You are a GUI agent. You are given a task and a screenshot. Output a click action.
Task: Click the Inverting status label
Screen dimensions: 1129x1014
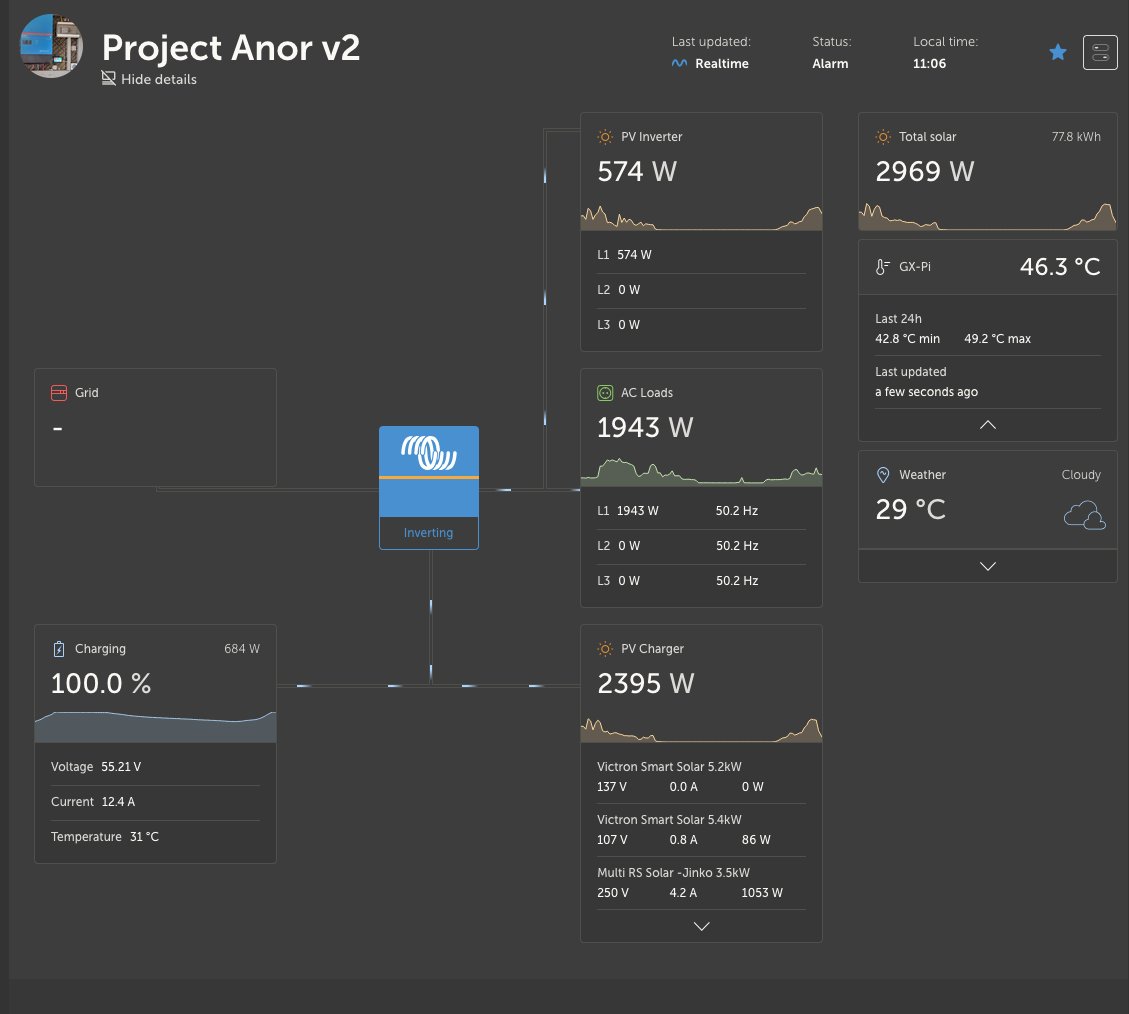click(x=428, y=533)
